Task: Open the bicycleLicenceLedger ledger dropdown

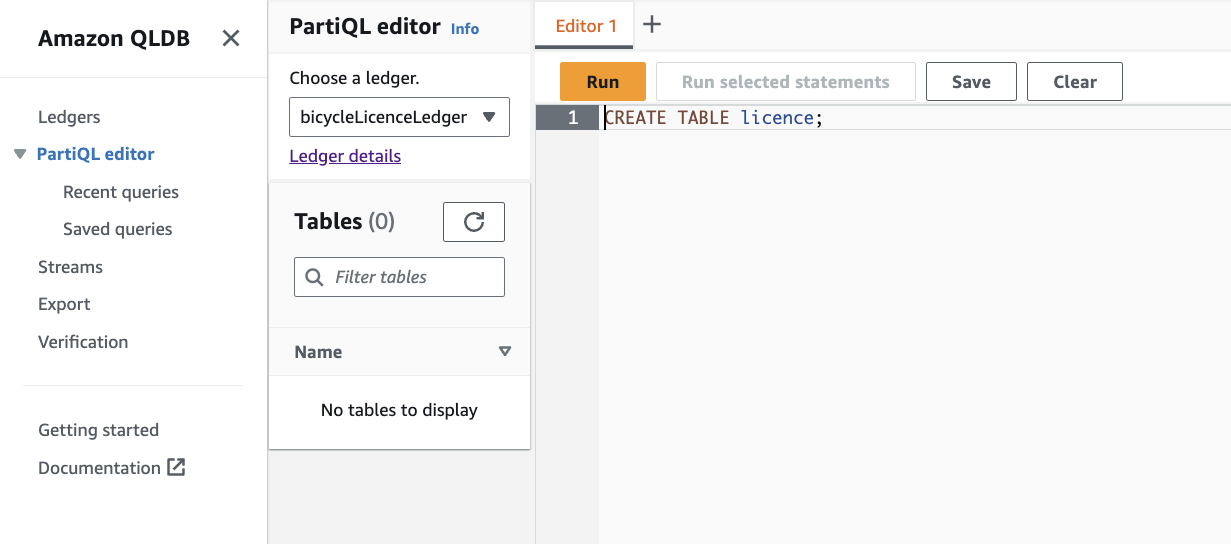Action: point(399,117)
